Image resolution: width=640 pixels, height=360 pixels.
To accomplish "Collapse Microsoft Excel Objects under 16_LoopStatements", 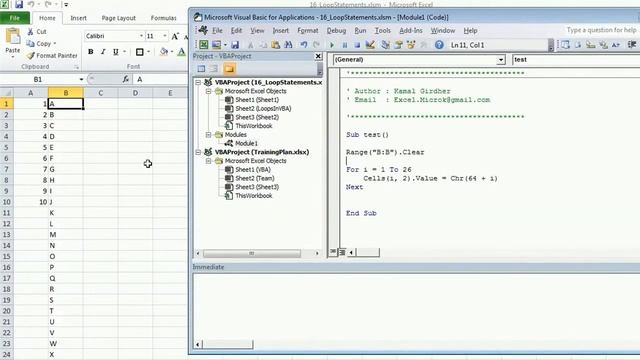I will tap(208, 91).
